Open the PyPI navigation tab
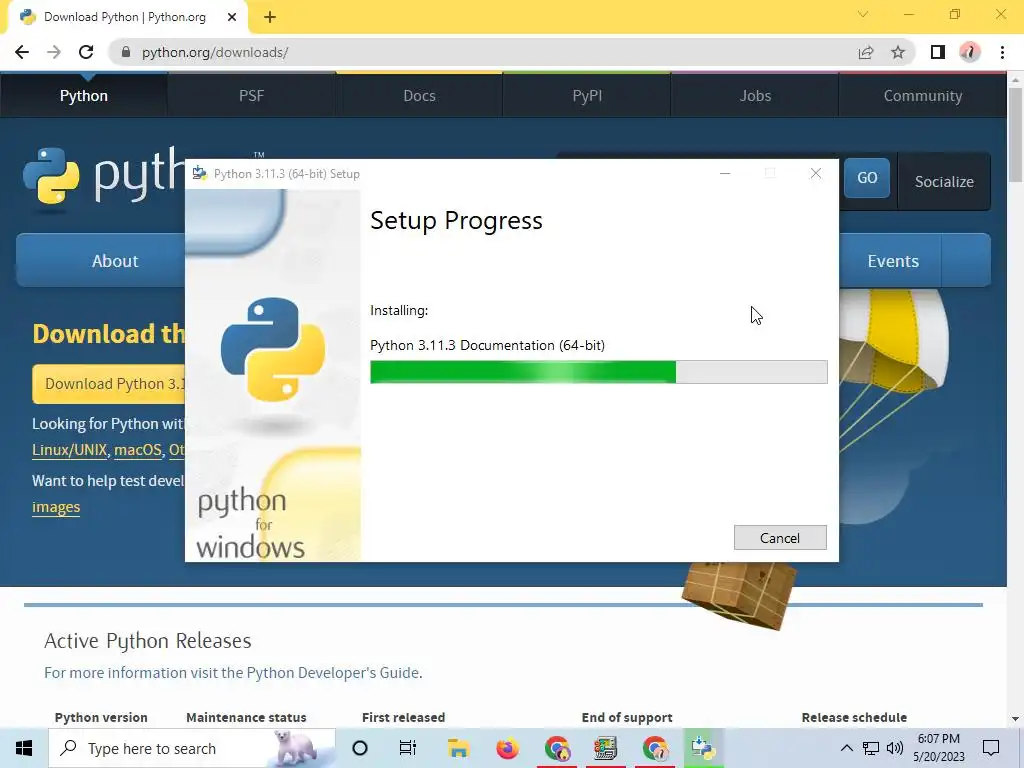Image resolution: width=1024 pixels, height=768 pixels. [587, 95]
